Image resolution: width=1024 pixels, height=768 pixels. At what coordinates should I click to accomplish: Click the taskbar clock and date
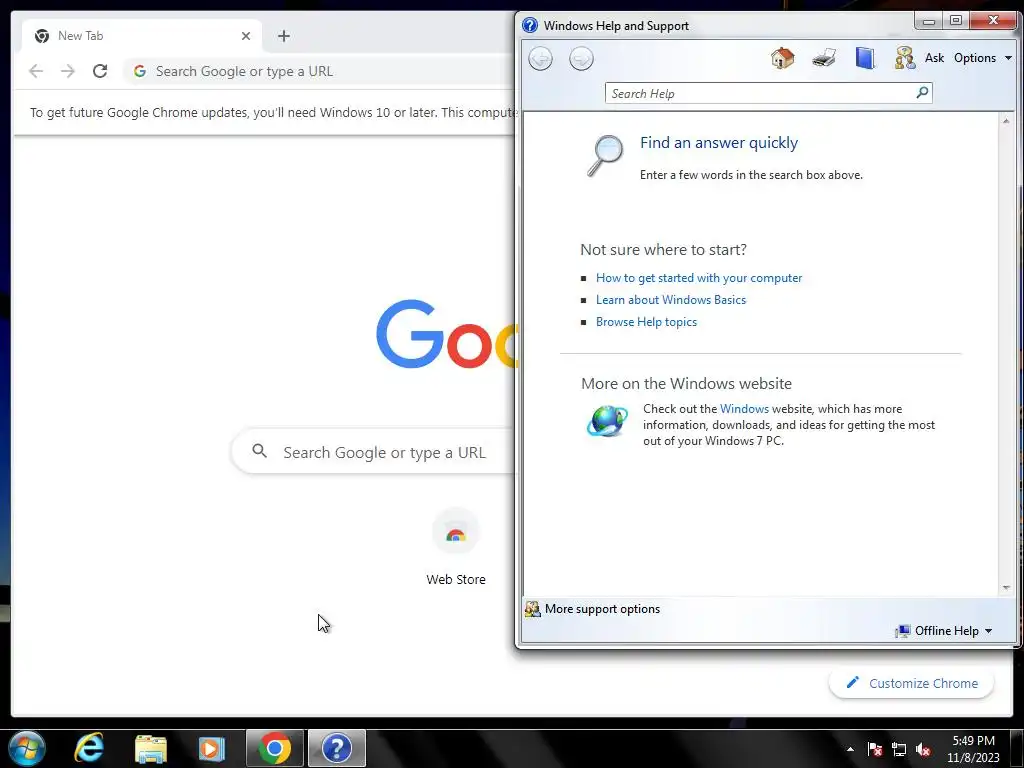pyautogui.click(x=973, y=749)
